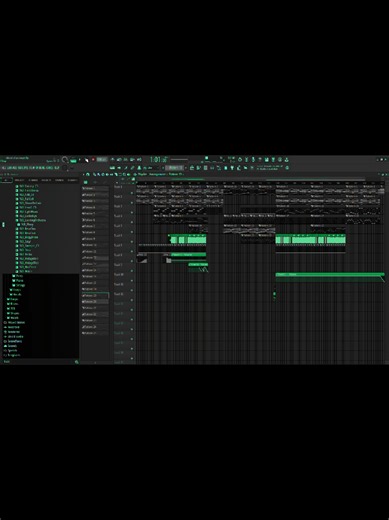Select the Track 12 label
The width and height of the screenshot is (389, 520).
[119, 294]
